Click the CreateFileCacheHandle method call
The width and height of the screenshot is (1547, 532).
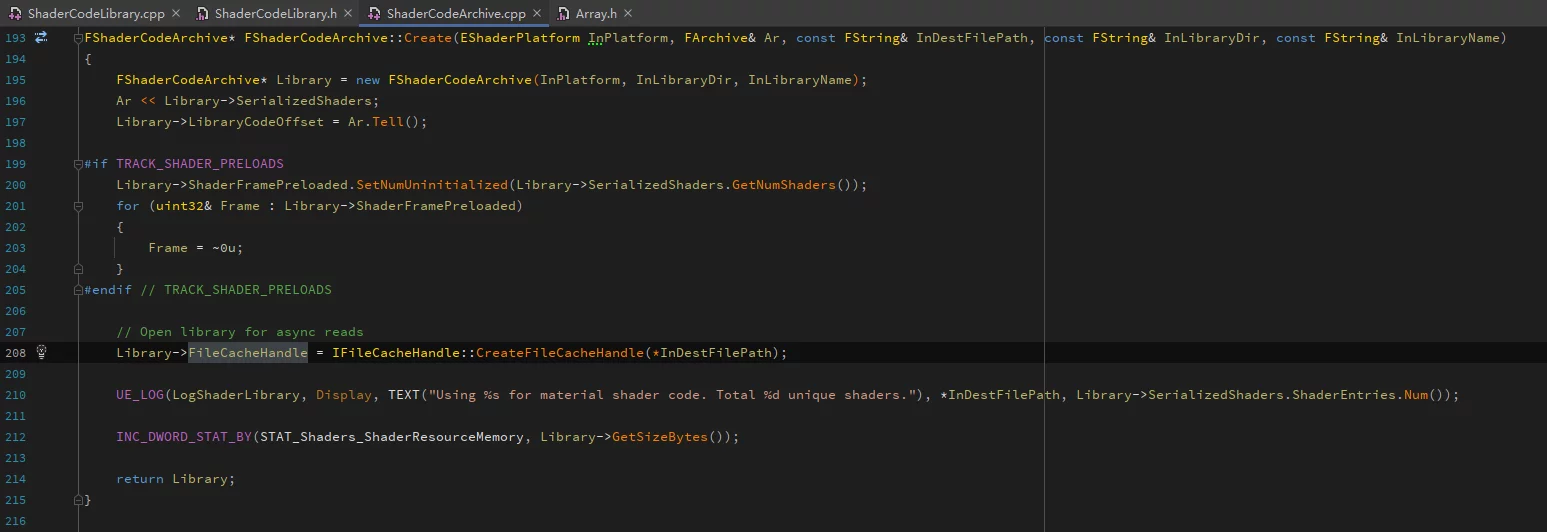tap(560, 353)
